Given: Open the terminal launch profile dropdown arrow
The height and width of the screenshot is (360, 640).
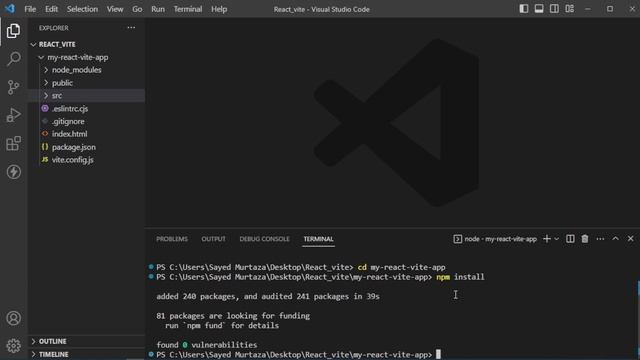Looking at the screenshot, I should [x=556, y=239].
